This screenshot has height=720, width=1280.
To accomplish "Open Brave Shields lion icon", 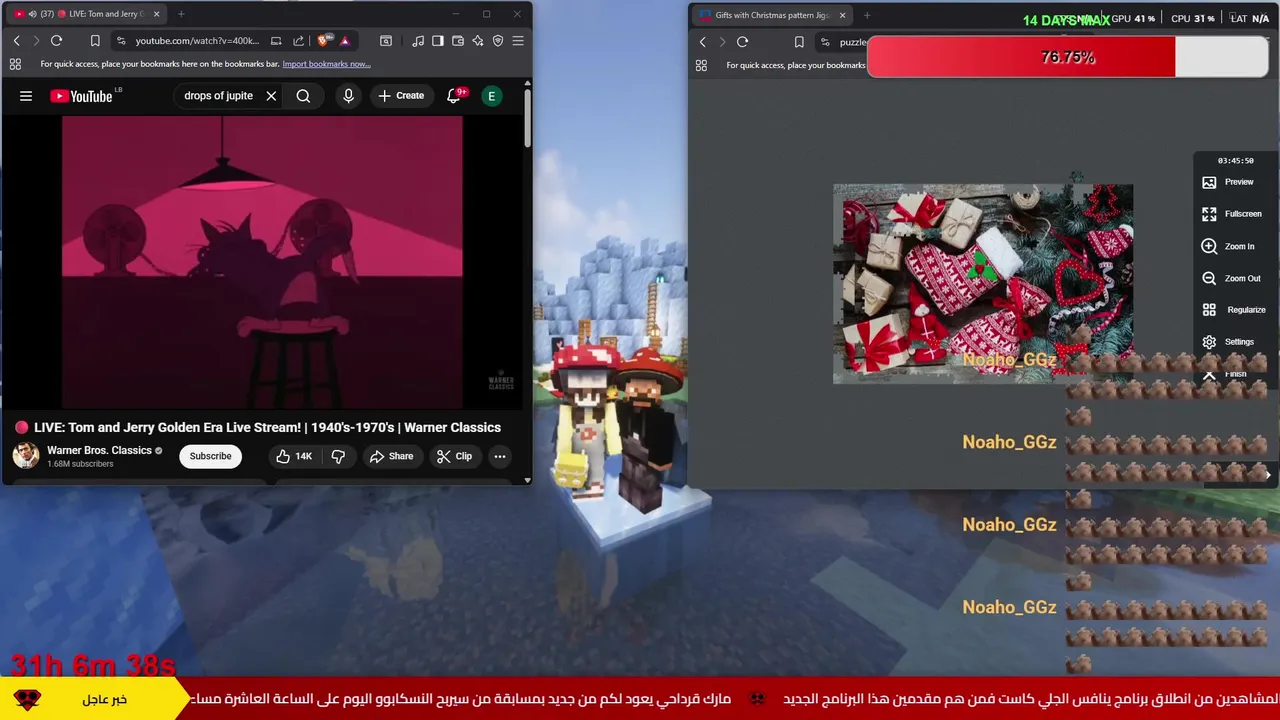I will click(x=323, y=41).
